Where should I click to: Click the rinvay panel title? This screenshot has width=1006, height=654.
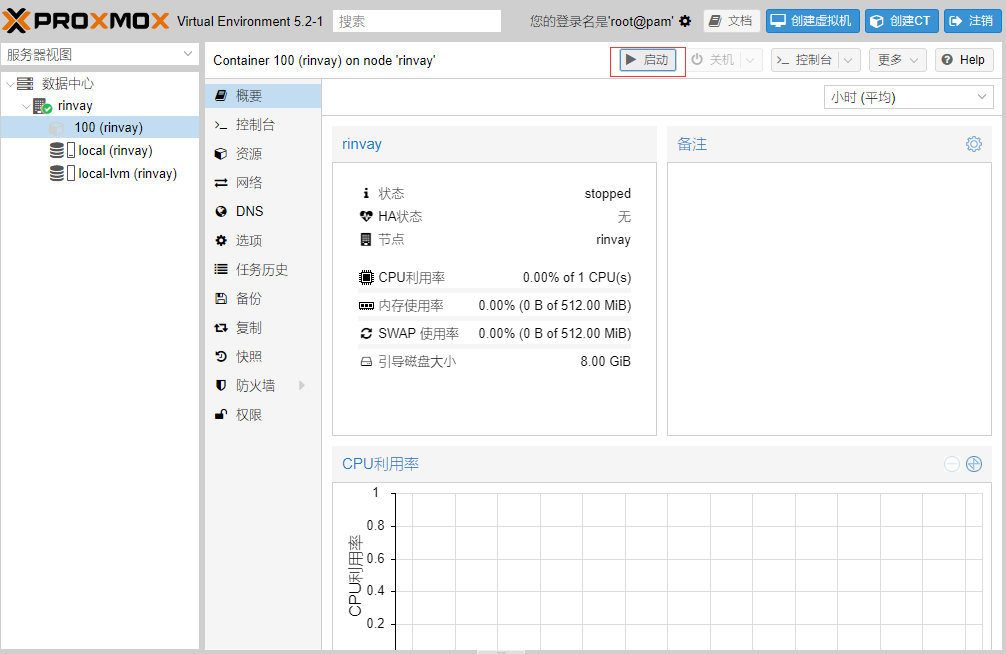362,144
